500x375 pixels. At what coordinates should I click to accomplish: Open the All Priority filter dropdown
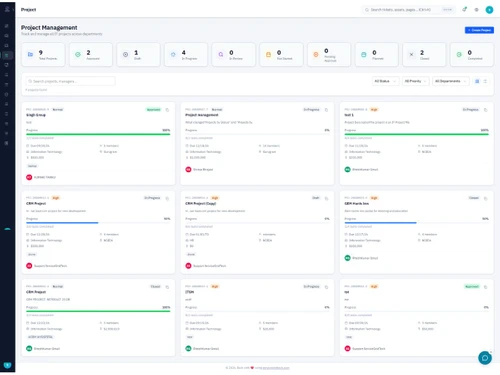click(x=416, y=81)
